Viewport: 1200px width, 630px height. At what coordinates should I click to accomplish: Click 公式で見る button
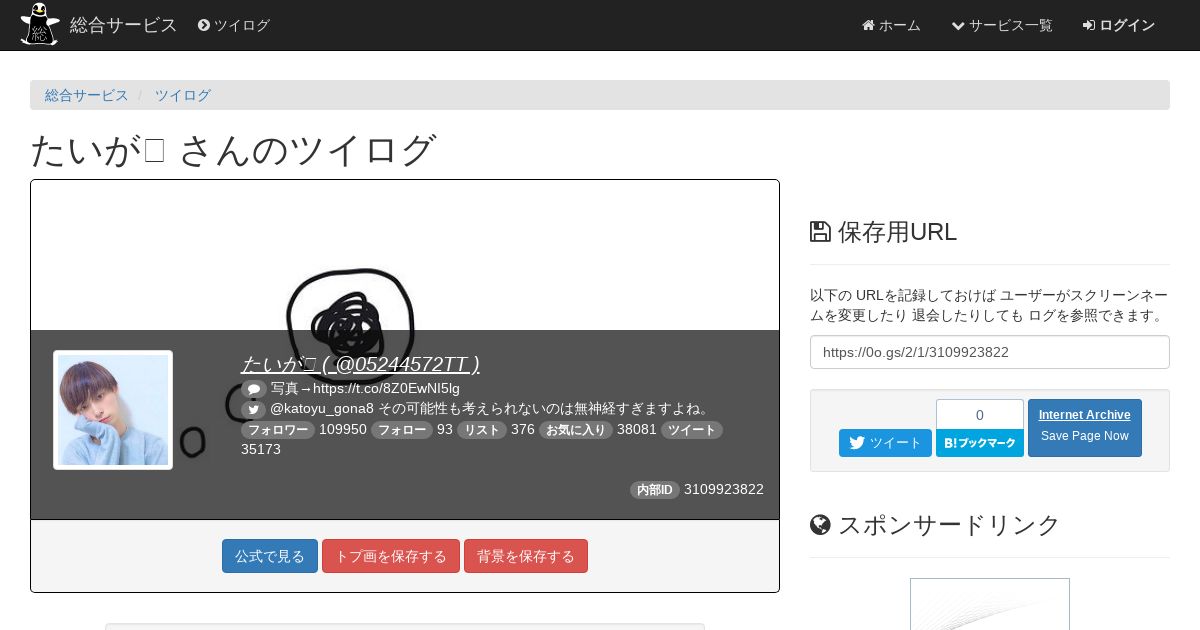point(270,556)
